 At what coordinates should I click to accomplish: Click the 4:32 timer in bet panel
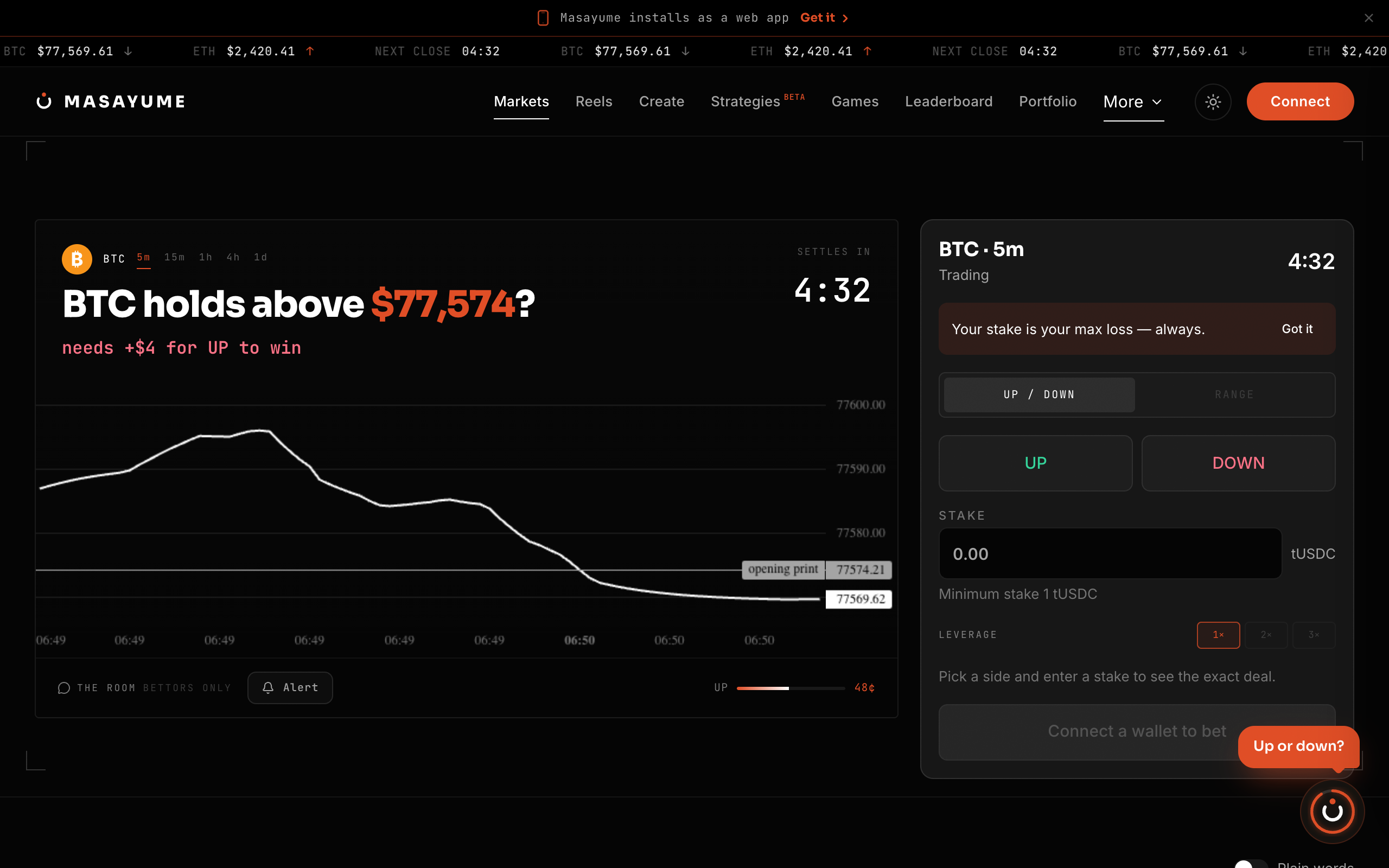click(x=1311, y=262)
